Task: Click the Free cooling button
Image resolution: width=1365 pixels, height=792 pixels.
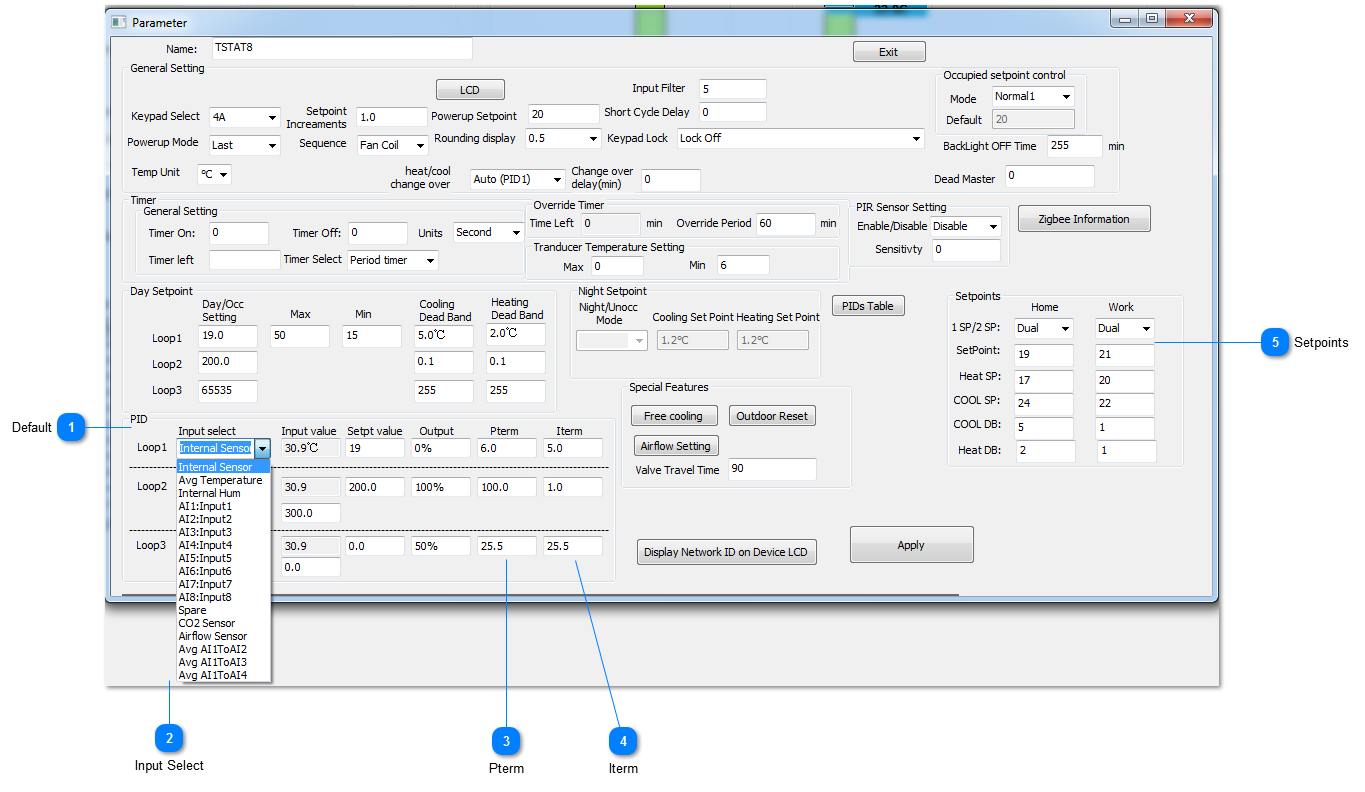Action: (673, 416)
